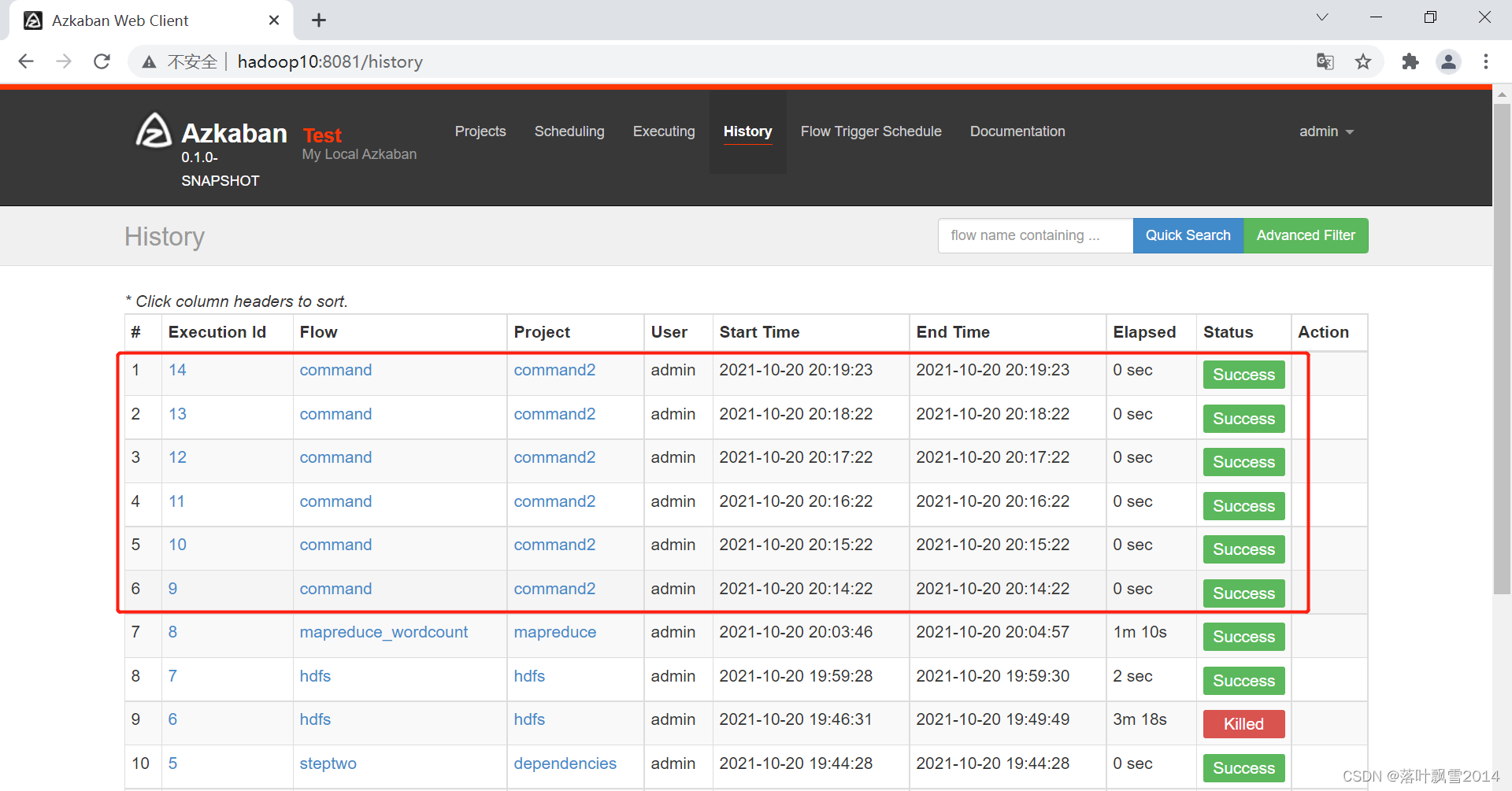
Task: Open the mapreduce_wordcount flow link
Action: tap(384, 632)
